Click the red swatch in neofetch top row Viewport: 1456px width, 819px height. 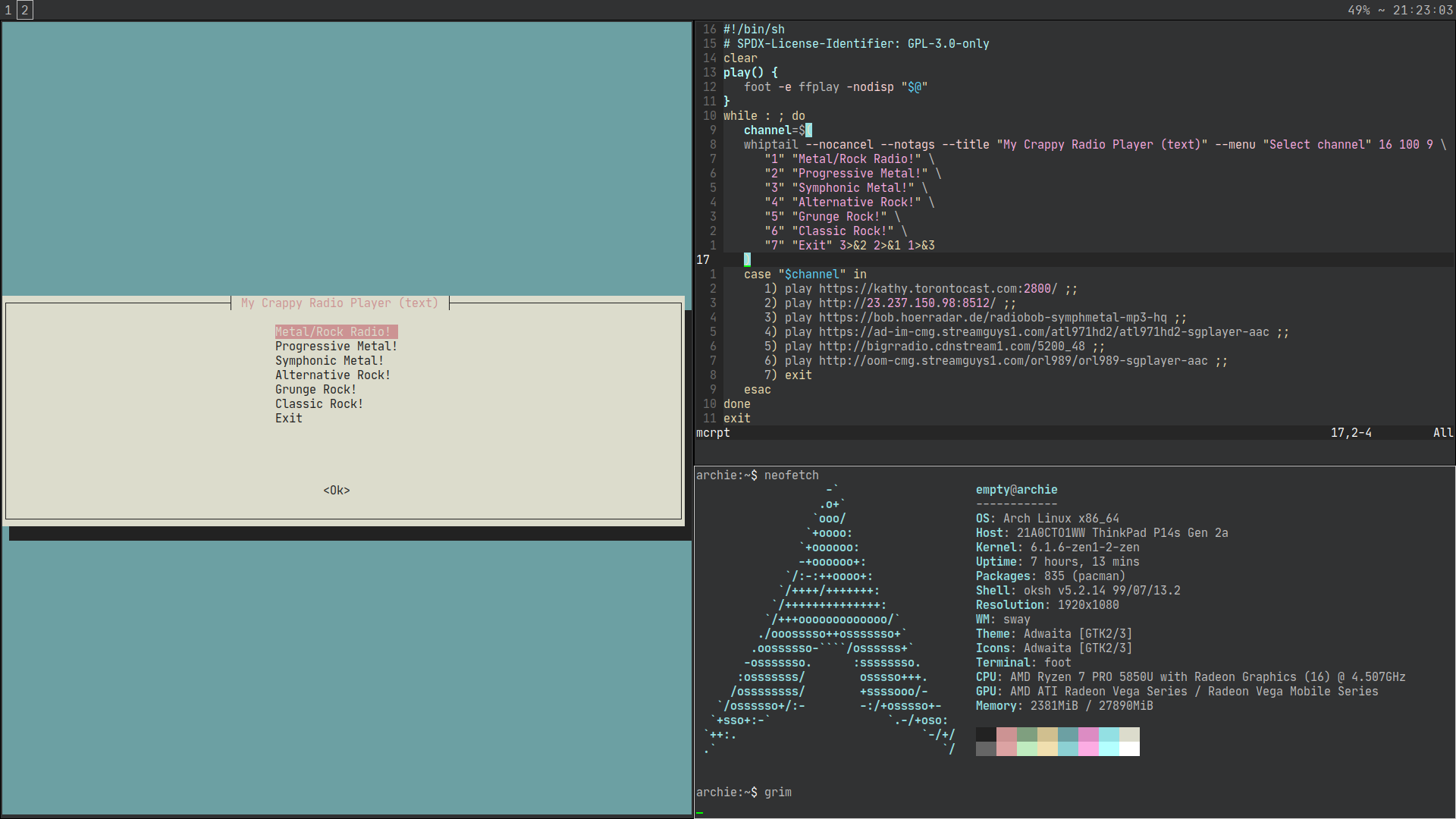click(x=1006, y=734)
